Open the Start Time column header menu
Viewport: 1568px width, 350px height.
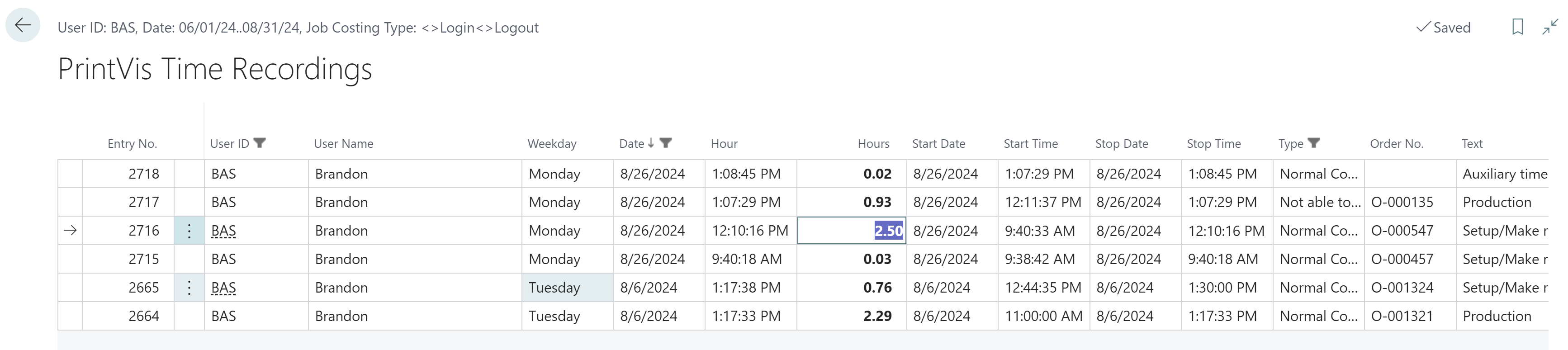pyautogui.click(x=1031, y=144)
